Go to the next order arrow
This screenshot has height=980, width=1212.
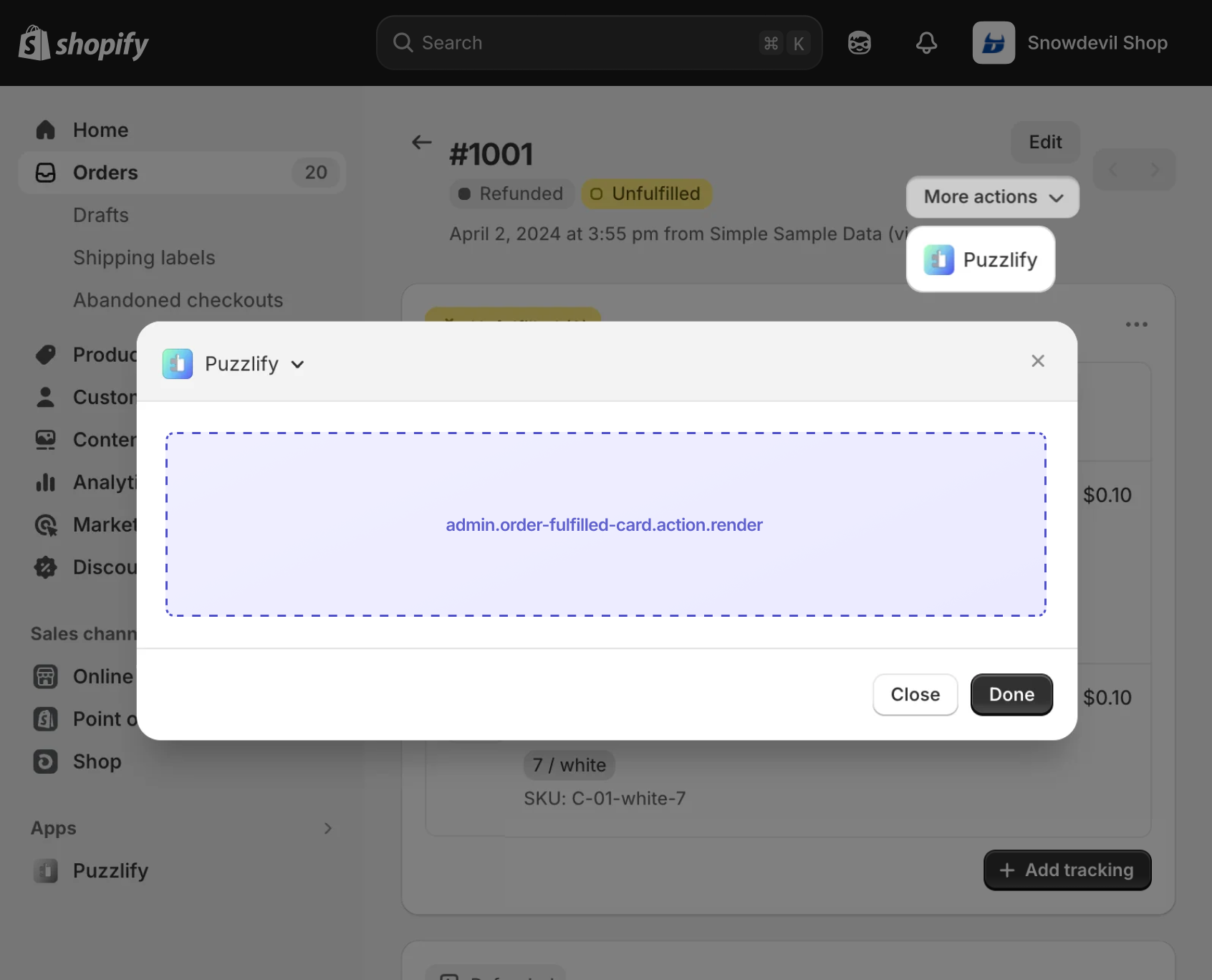(x=1155, y=170)
